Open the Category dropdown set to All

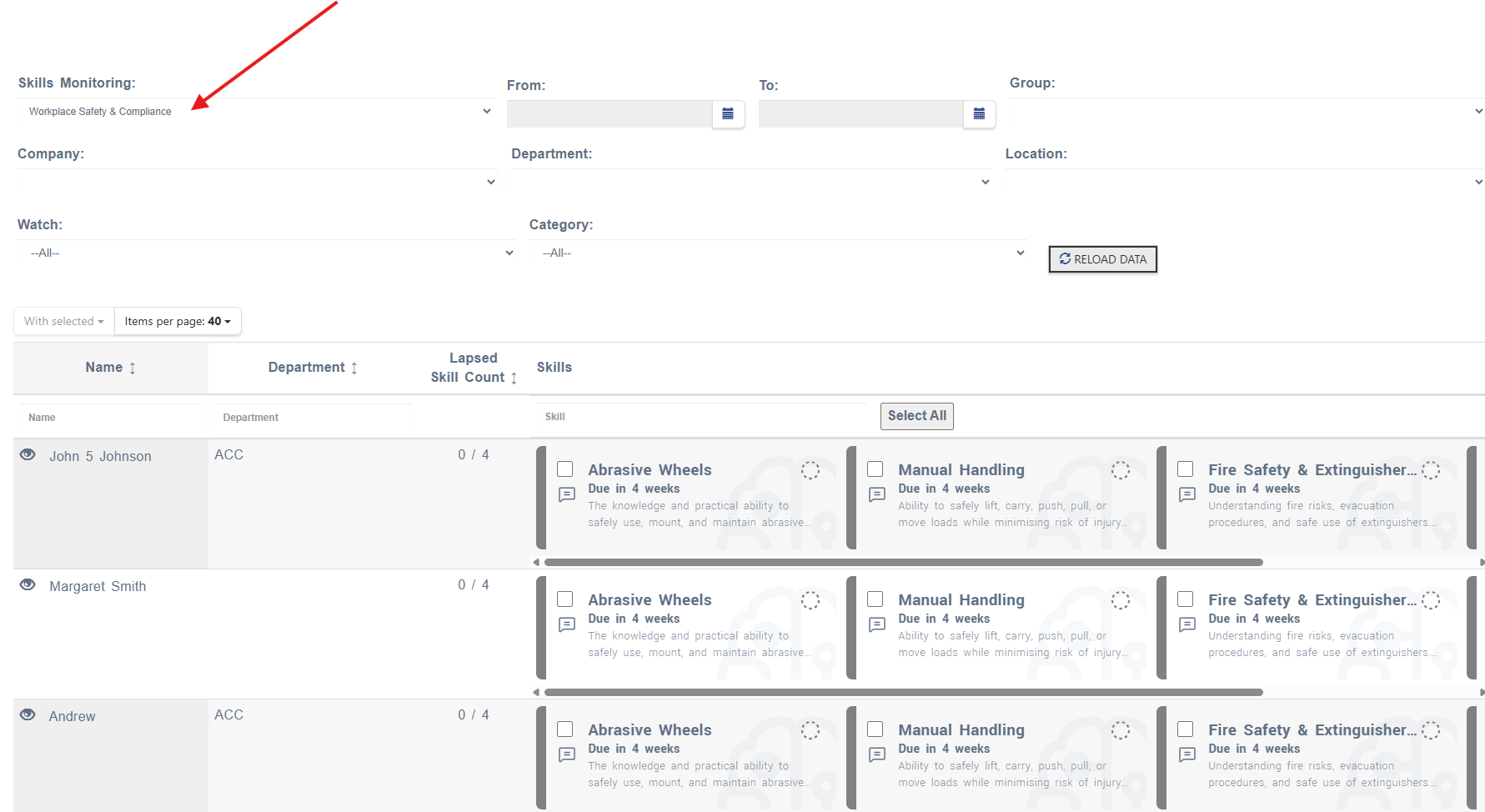click(x=778, y=253)
